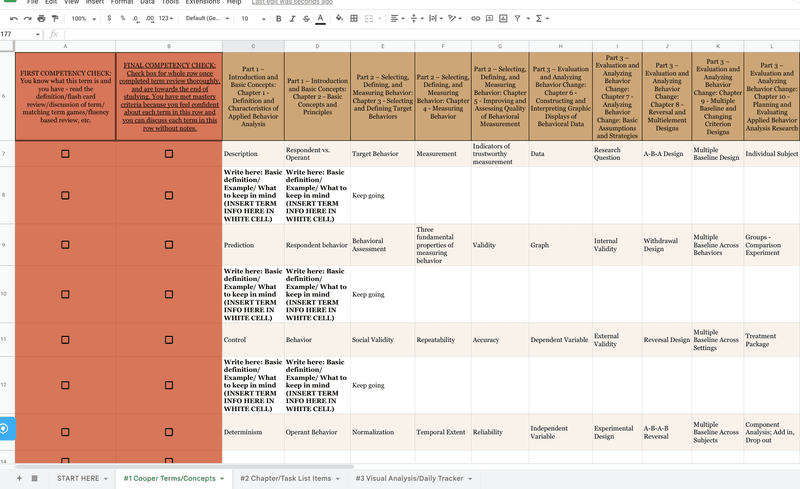Select the 'Social Validity' cell
800x489 pixels.
click(x=383, y=339)
